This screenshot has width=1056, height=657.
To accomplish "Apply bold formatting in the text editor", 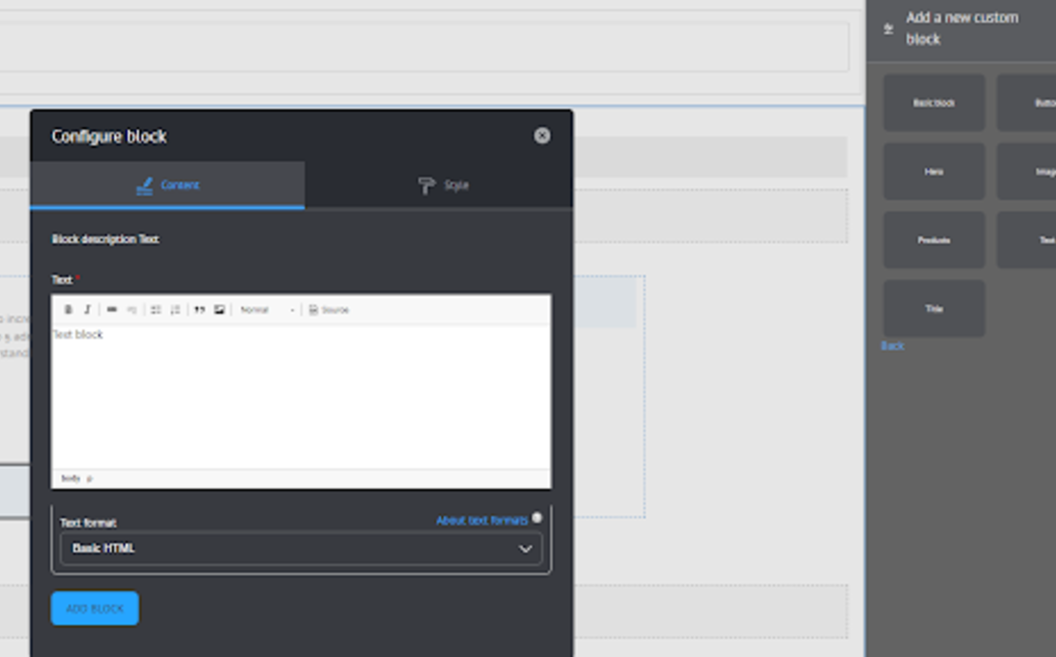I will [68, 310].
